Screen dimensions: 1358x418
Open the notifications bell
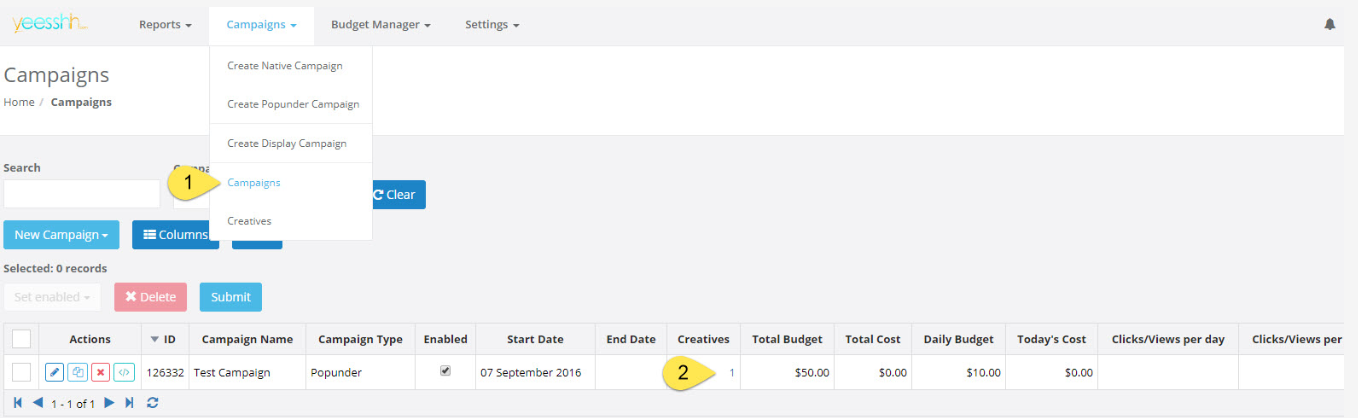pos(1329,24)
